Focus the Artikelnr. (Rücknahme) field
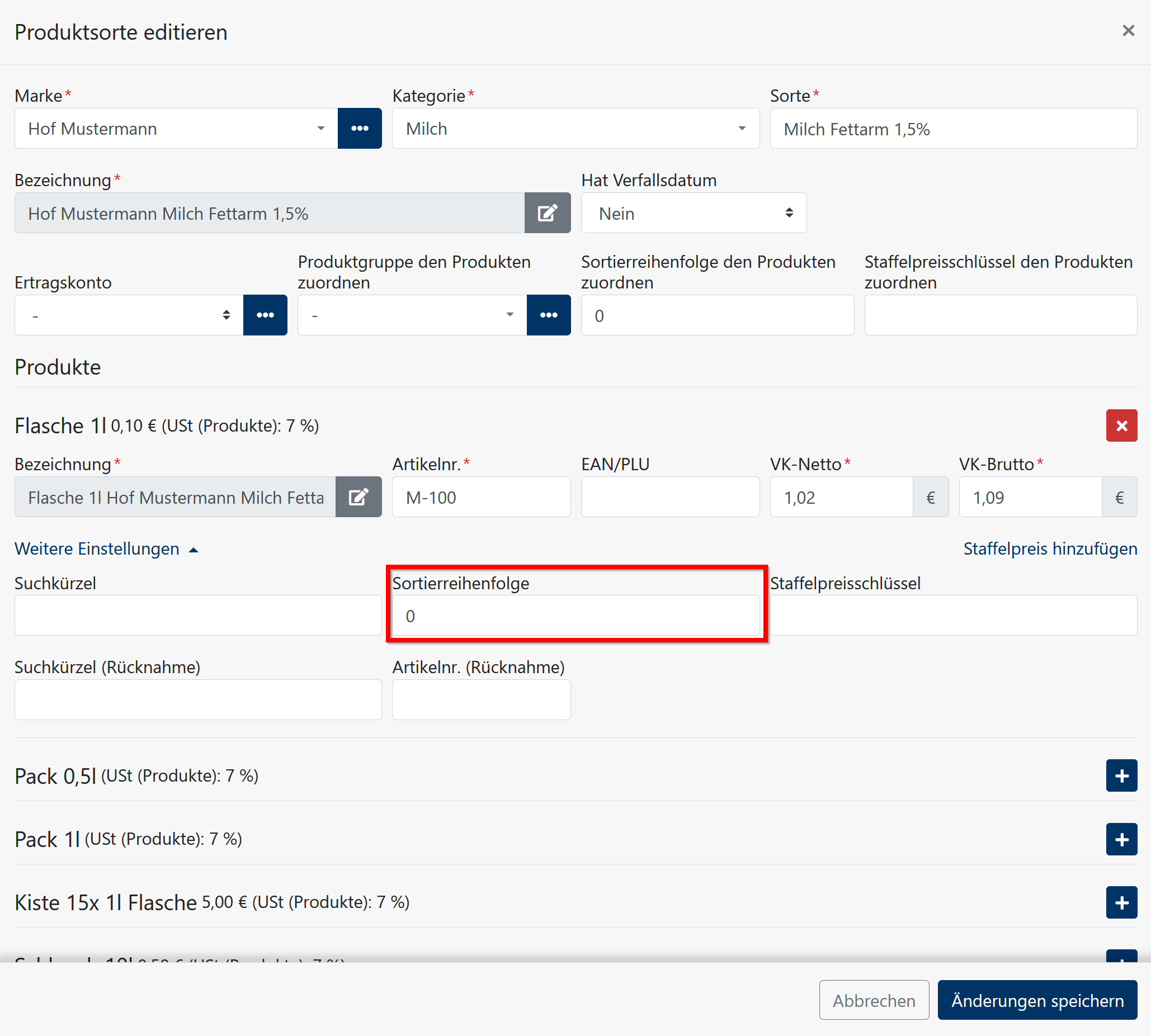Image resolution: width=1151 pixels, height=1036 pixels. click(x=481, y=699)
